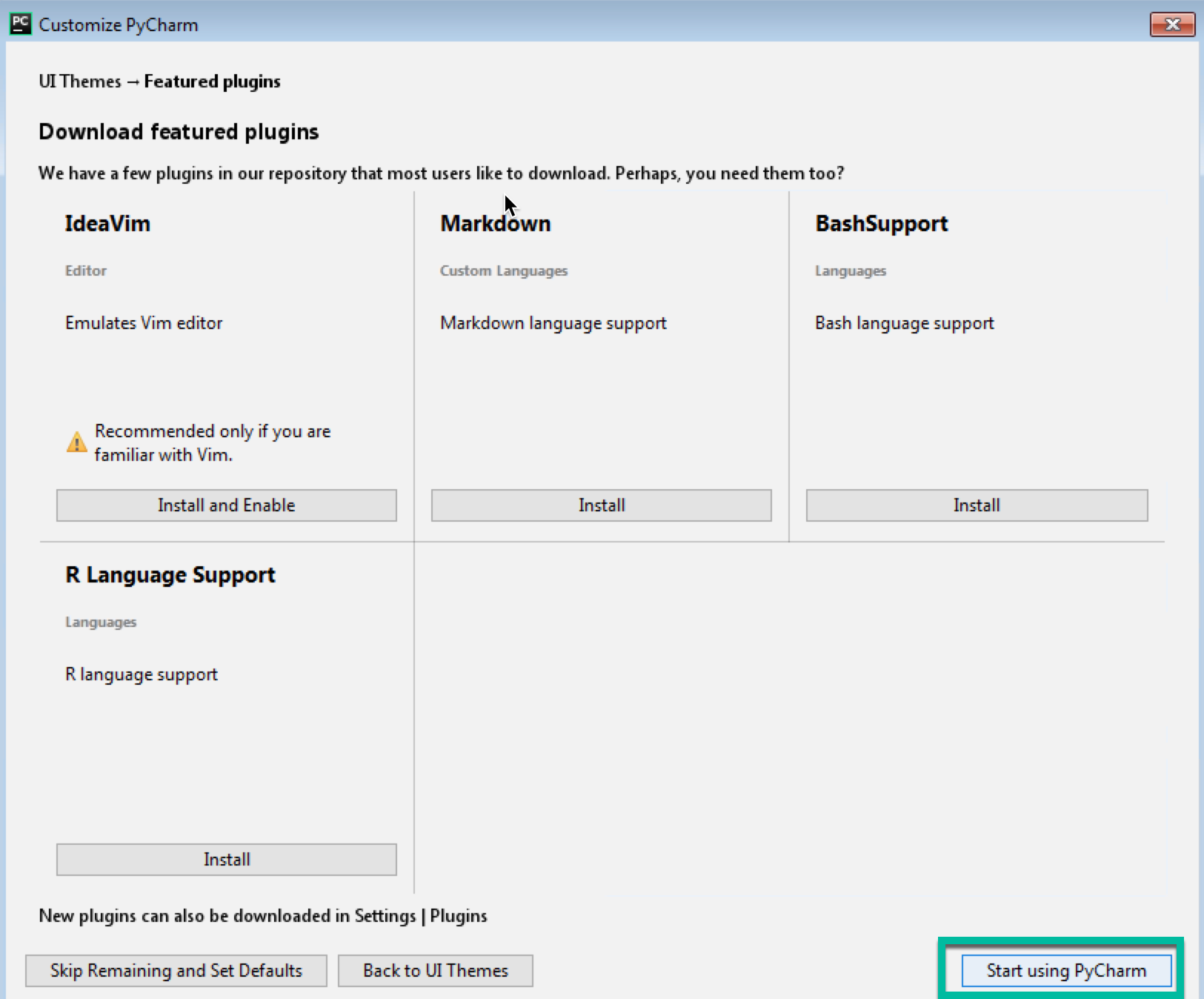The width and height of the screenshot is (1204, 999).
Task: Click the Markdown plugin title
Action: pyautogui.click(x=496, y=224)
